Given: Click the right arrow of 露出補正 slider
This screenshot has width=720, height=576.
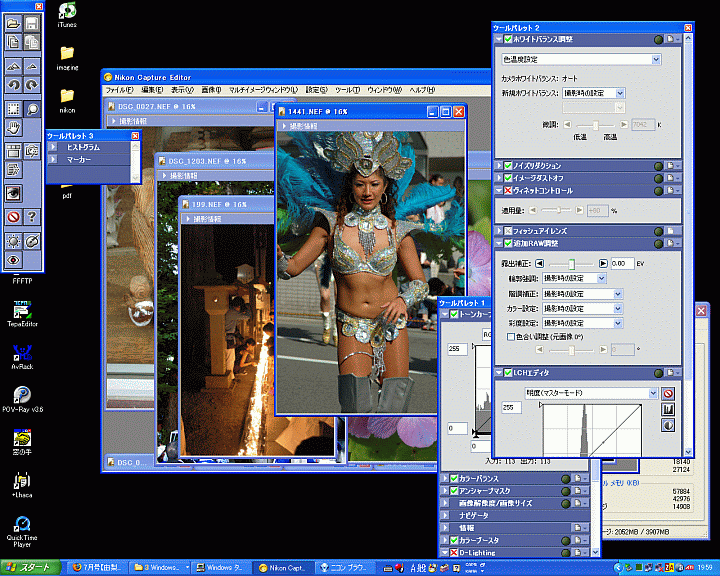Looking at the screenshot, I should pos(603,263).
